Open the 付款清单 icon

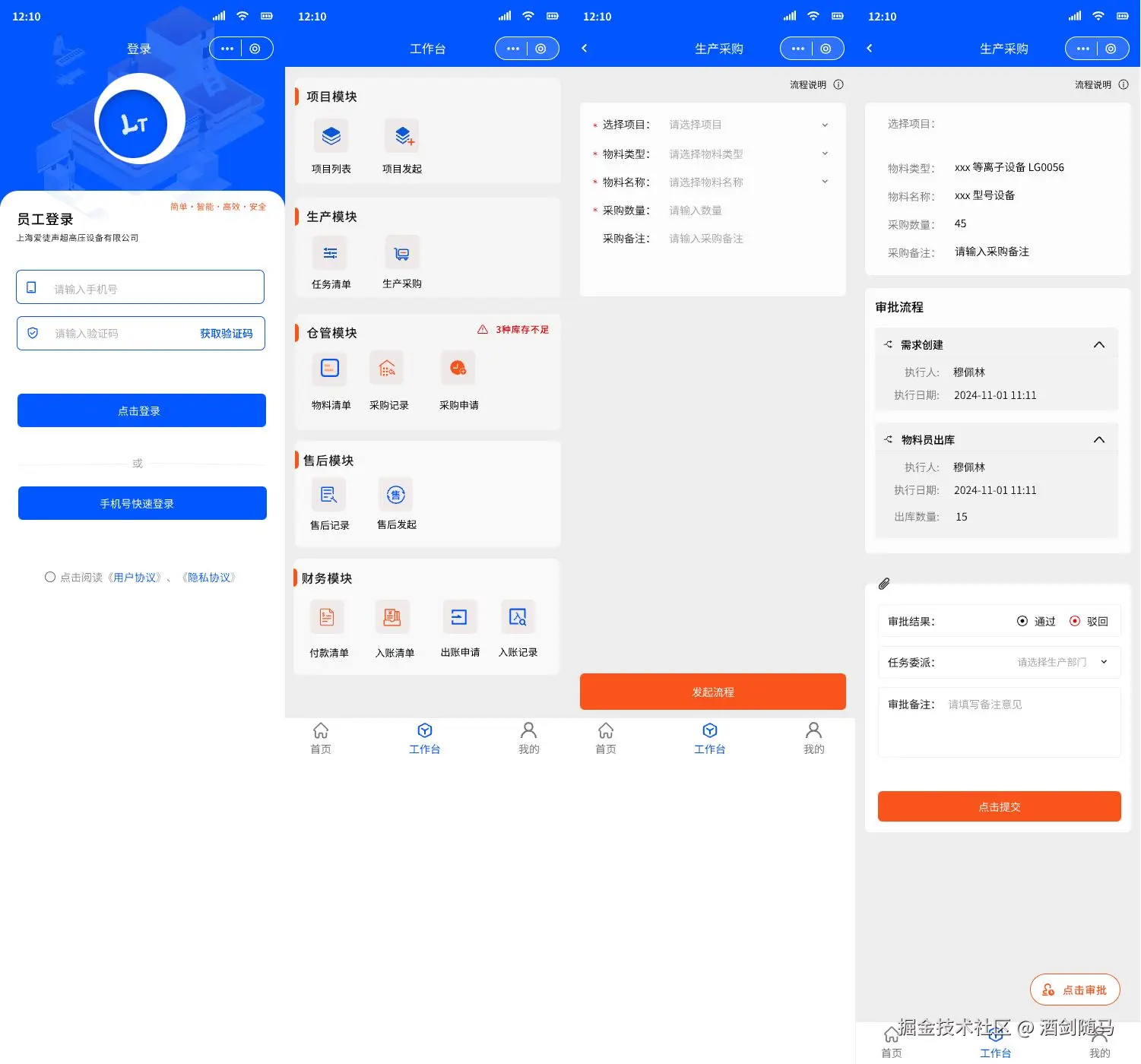click(x=327, y=617)
